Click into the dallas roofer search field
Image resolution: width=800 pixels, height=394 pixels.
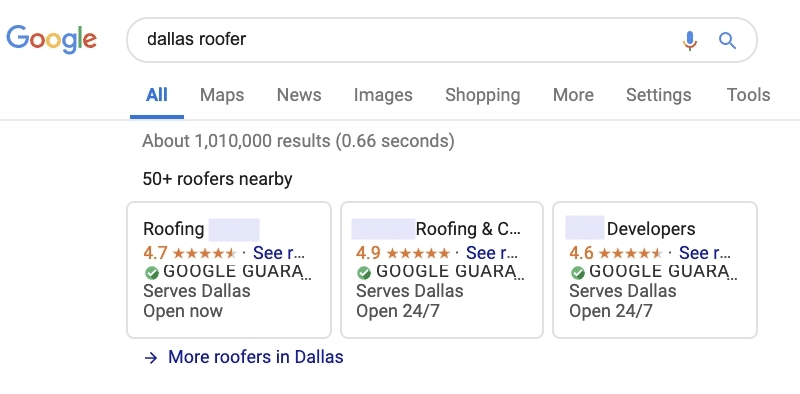point(403,40)
